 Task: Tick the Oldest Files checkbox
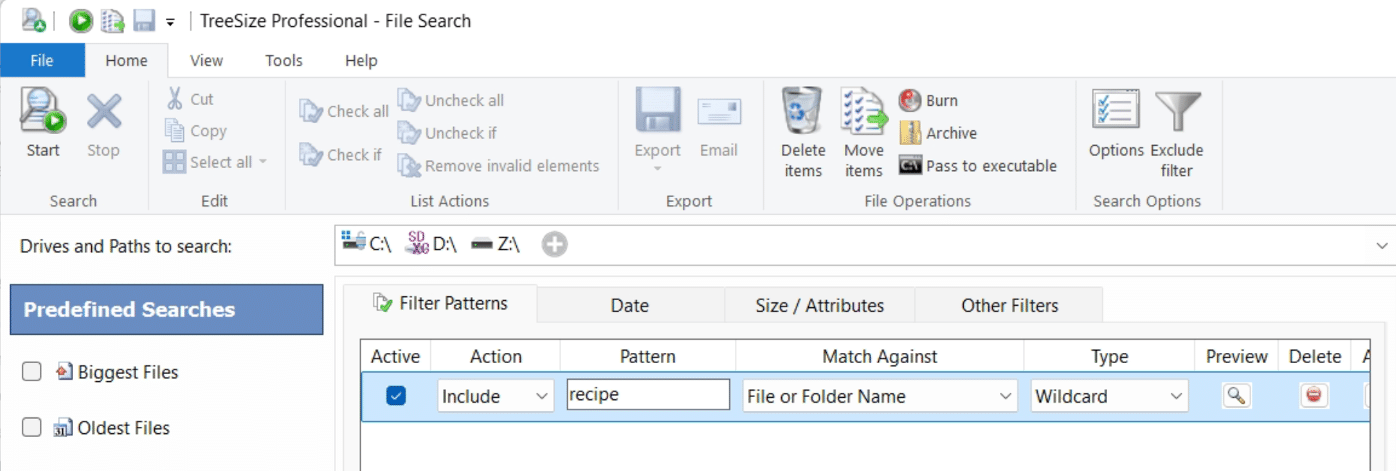click(32, 428)
